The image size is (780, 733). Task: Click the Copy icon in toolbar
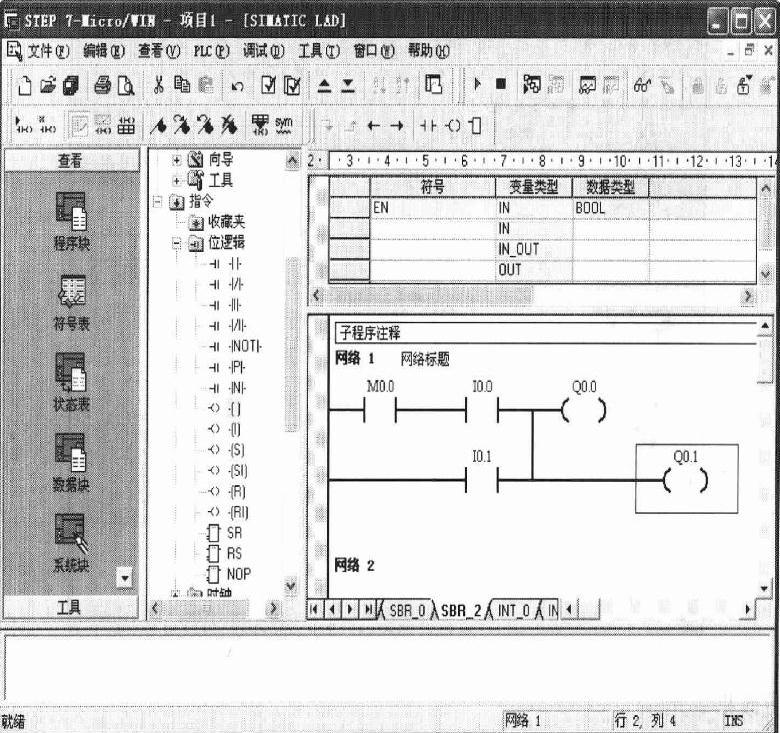pos(182,86)
